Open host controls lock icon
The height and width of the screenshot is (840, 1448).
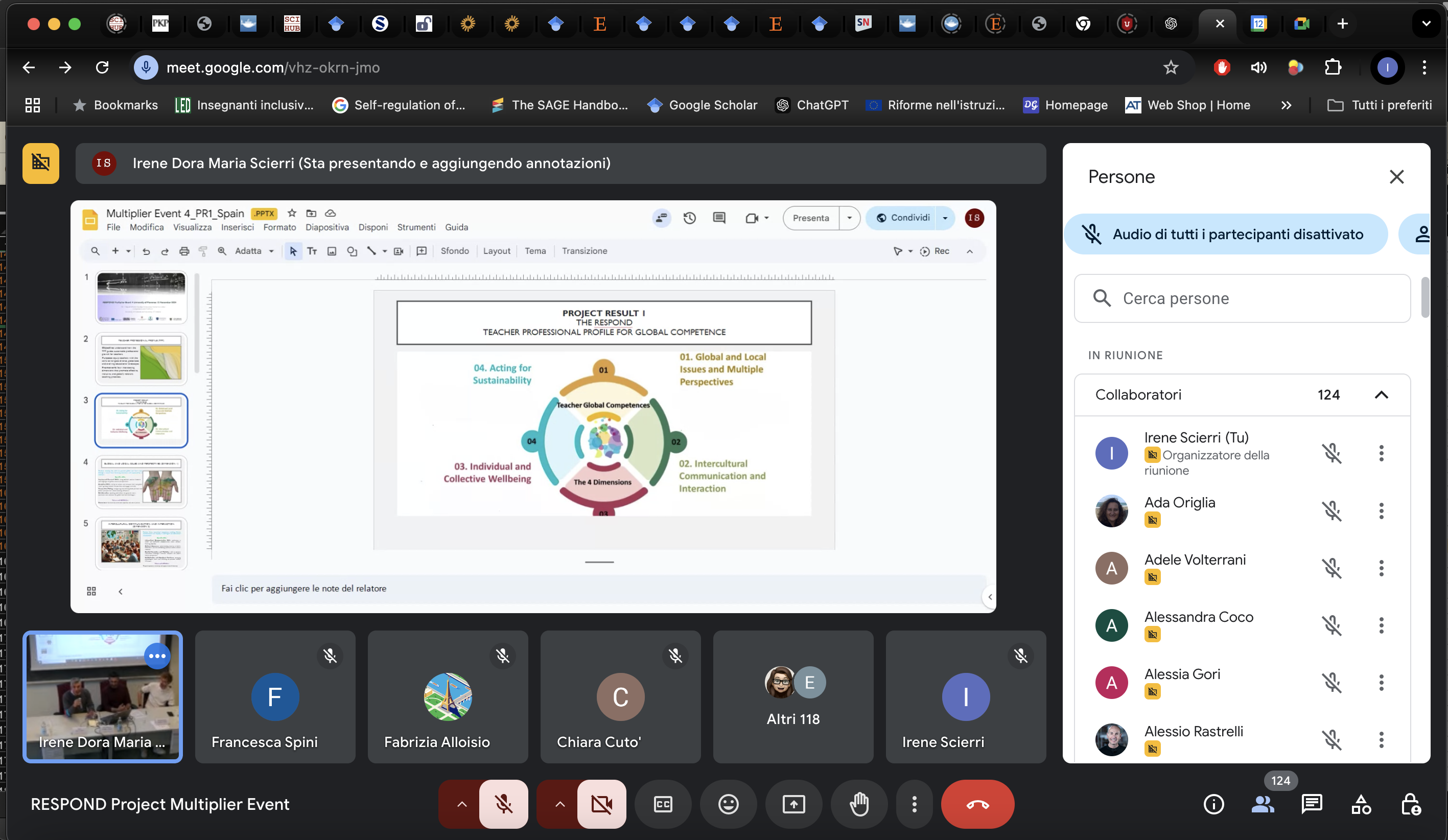(x=1411, y=804)
